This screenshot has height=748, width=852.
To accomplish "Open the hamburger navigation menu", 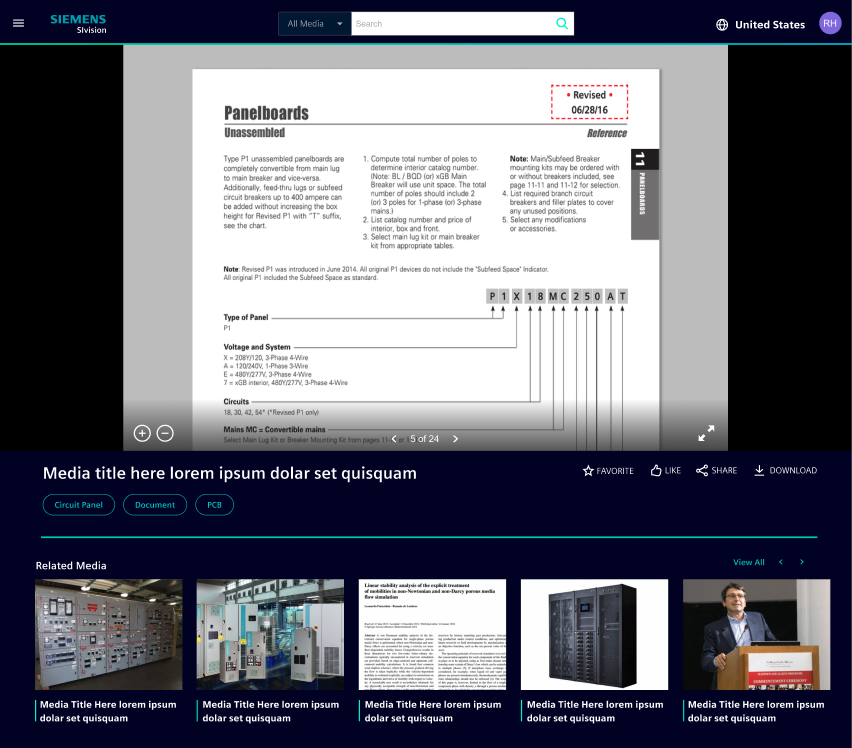I will (x=18, y=23).
